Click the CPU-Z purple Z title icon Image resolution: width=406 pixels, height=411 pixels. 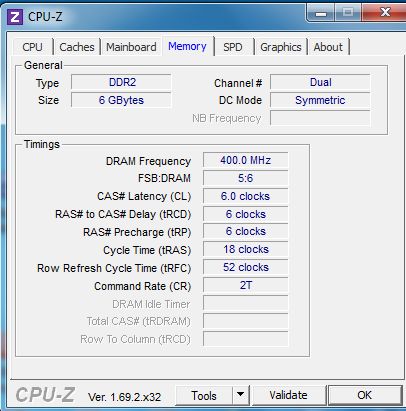[15, 17]
